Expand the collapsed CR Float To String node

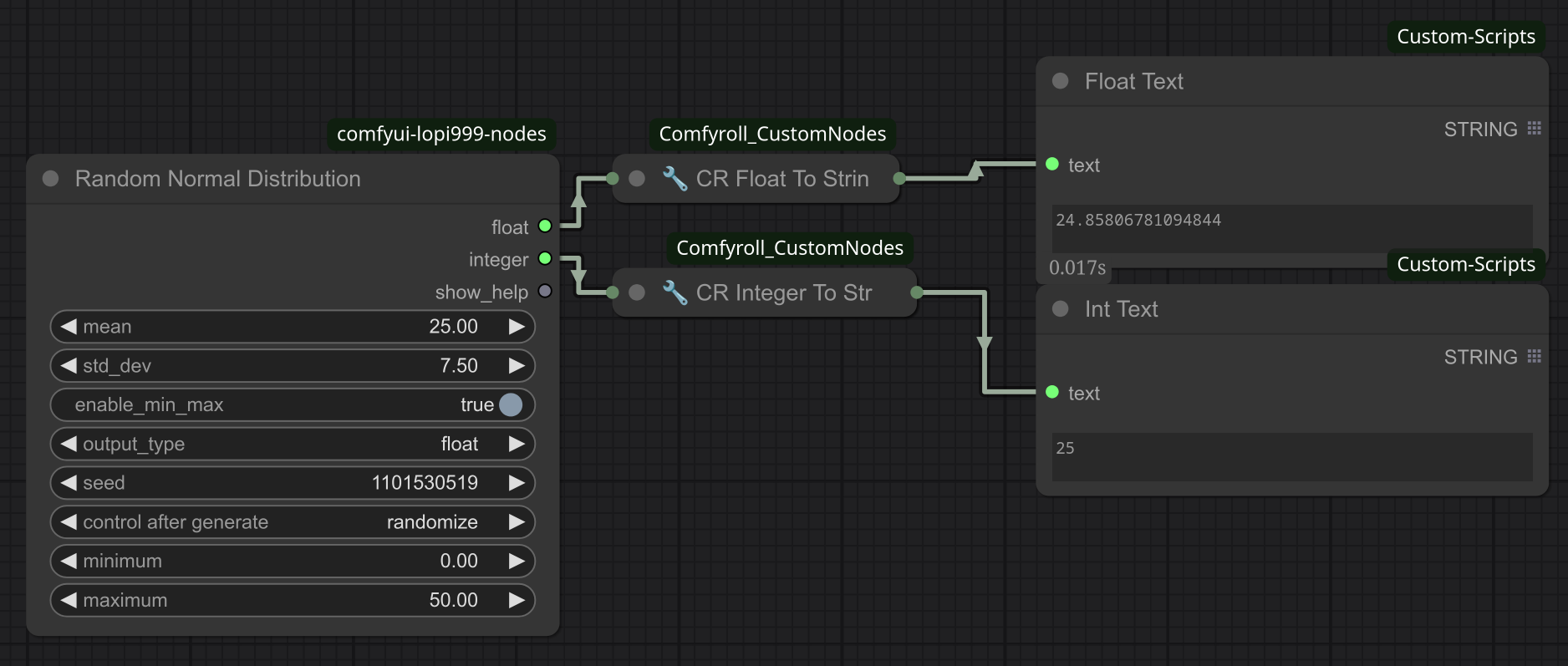point(637,178)
